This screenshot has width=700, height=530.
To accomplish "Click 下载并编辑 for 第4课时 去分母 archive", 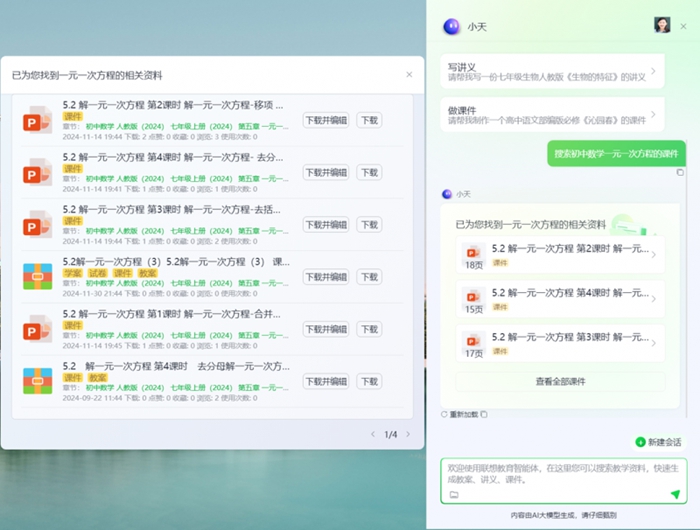I will coord(325,381).
